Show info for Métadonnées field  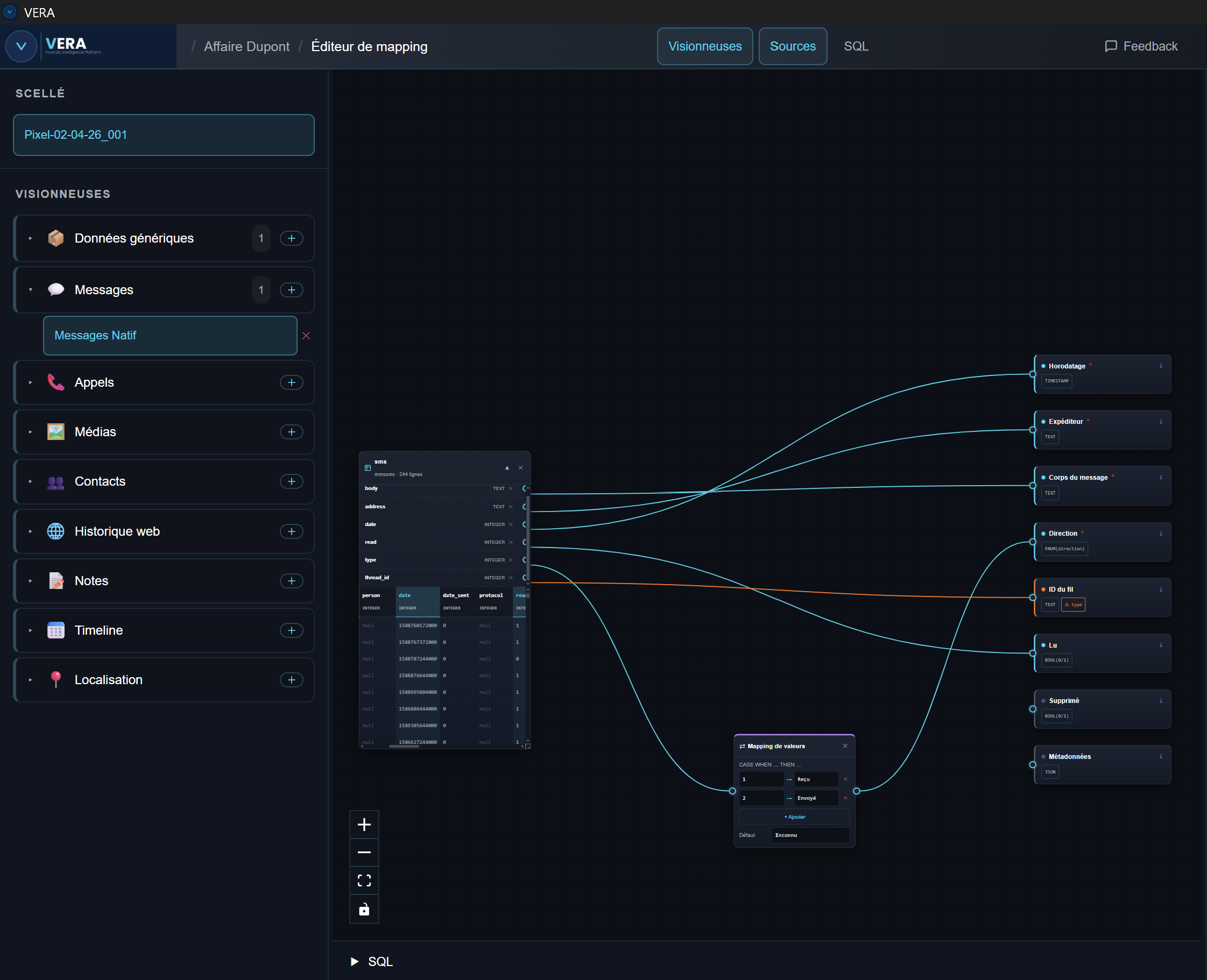(1161, 756)
